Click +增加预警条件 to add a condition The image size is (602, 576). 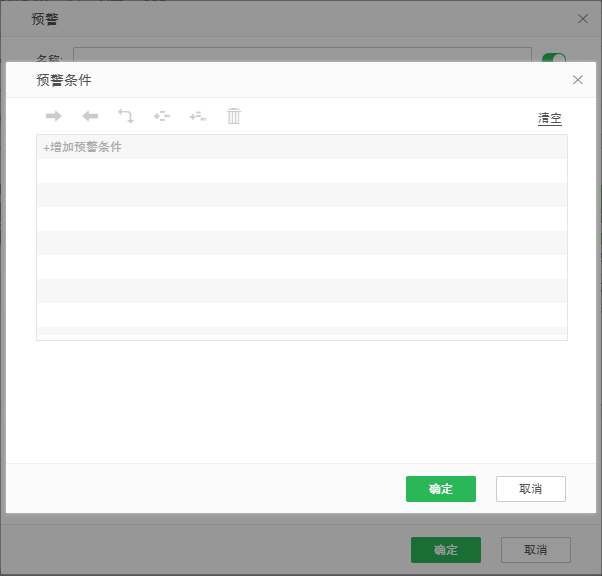82,147
